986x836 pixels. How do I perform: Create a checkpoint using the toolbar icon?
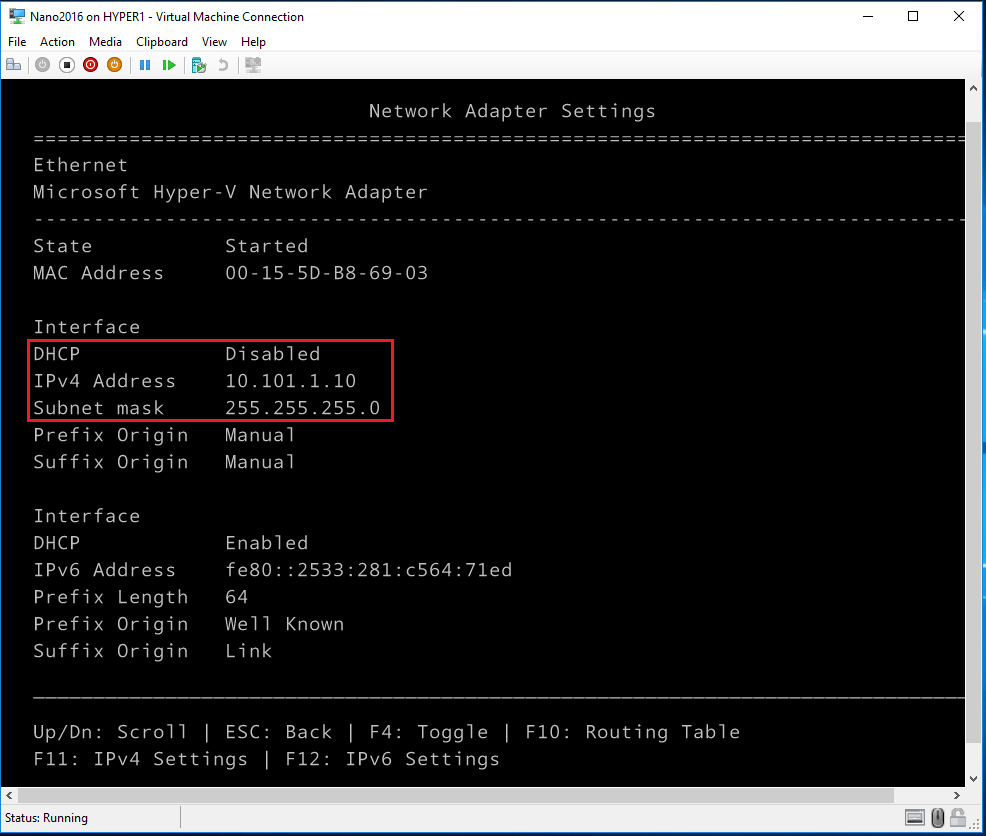coord(199,65)
